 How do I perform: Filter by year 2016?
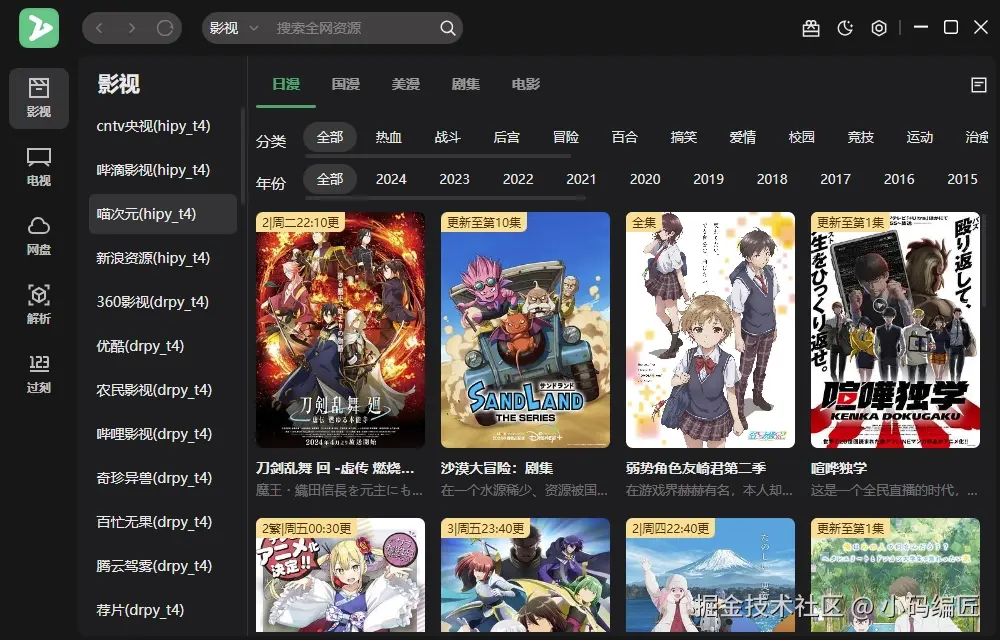point(899,179)
